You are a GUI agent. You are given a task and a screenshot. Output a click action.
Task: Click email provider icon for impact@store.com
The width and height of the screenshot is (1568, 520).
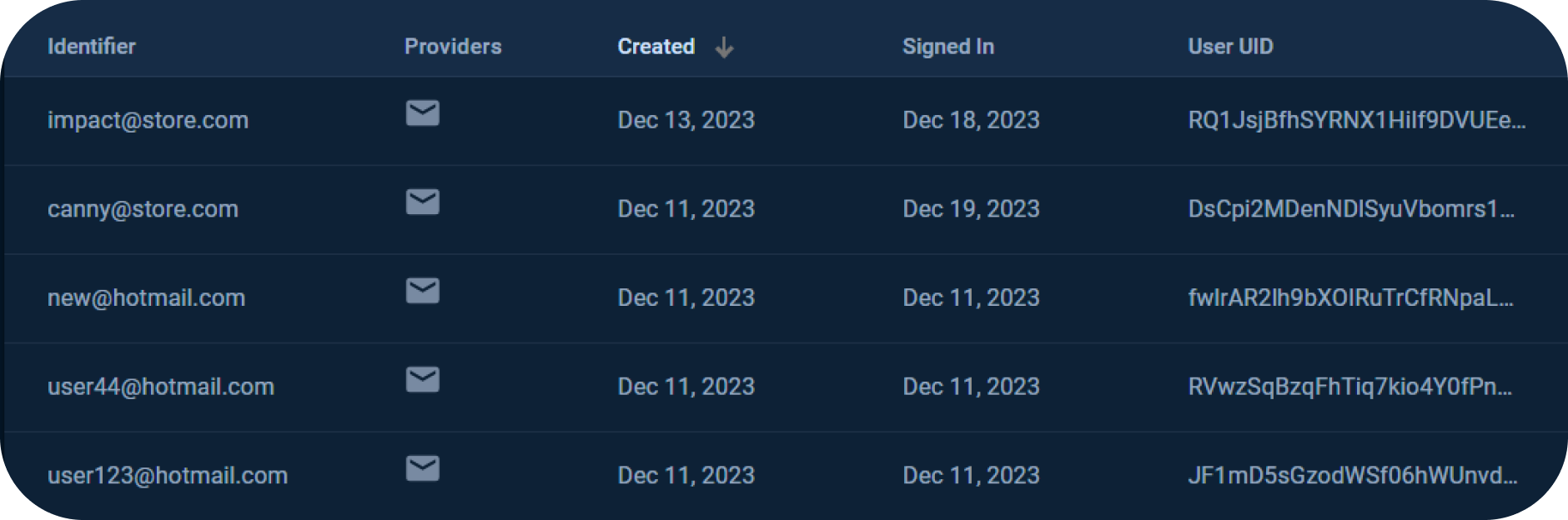[x=423, y=112]
